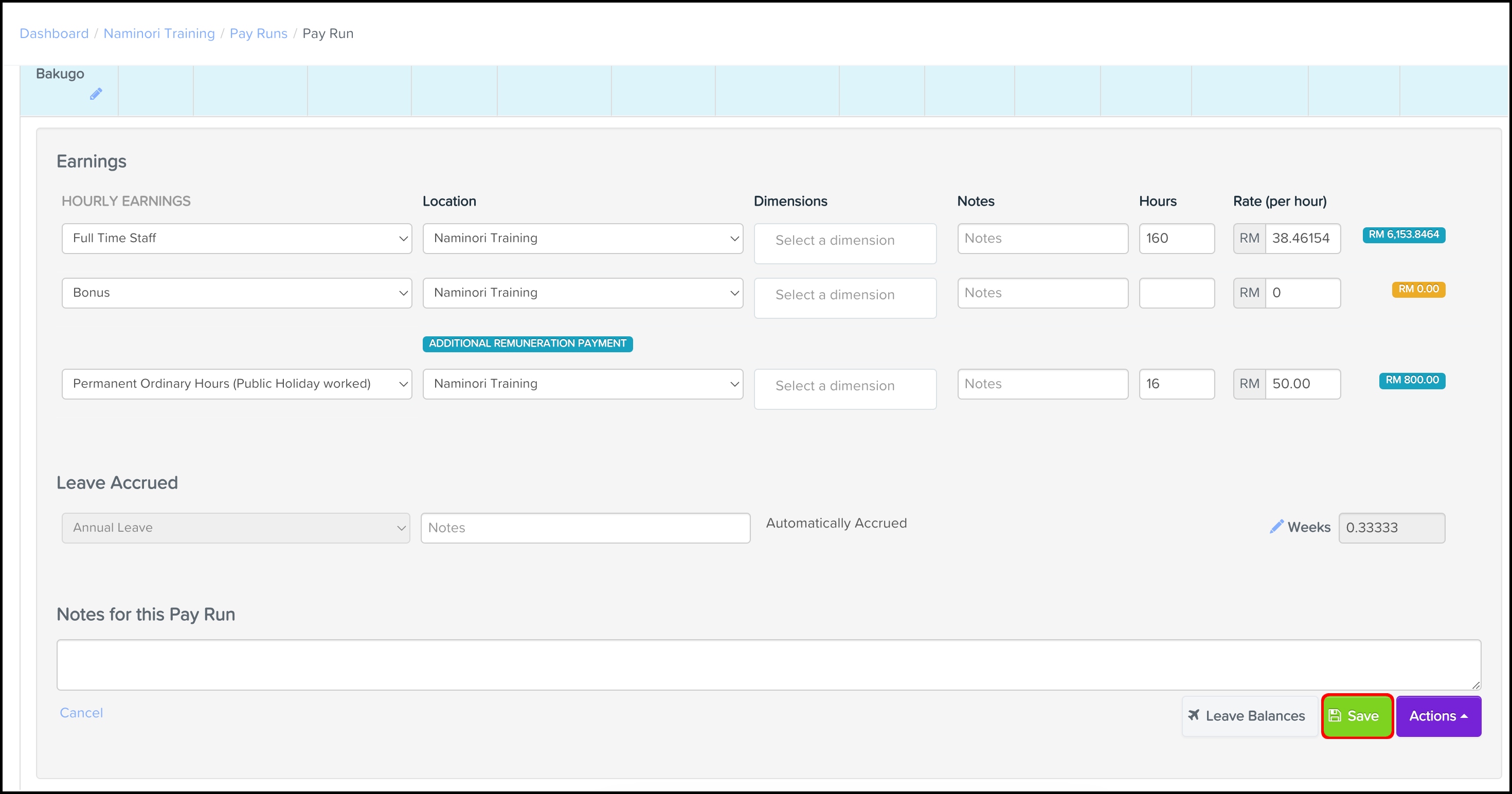Image resolution: width=1512 pixels, height=794 pixels.
Task: Click the Additional Remuneration Payment tag
Action: [x=527, y=344]
